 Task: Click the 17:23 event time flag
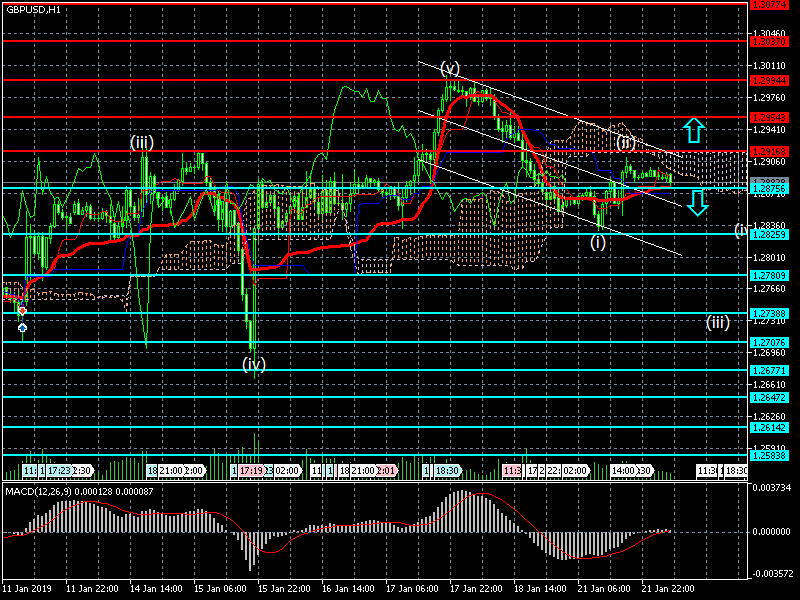point(58,470)
